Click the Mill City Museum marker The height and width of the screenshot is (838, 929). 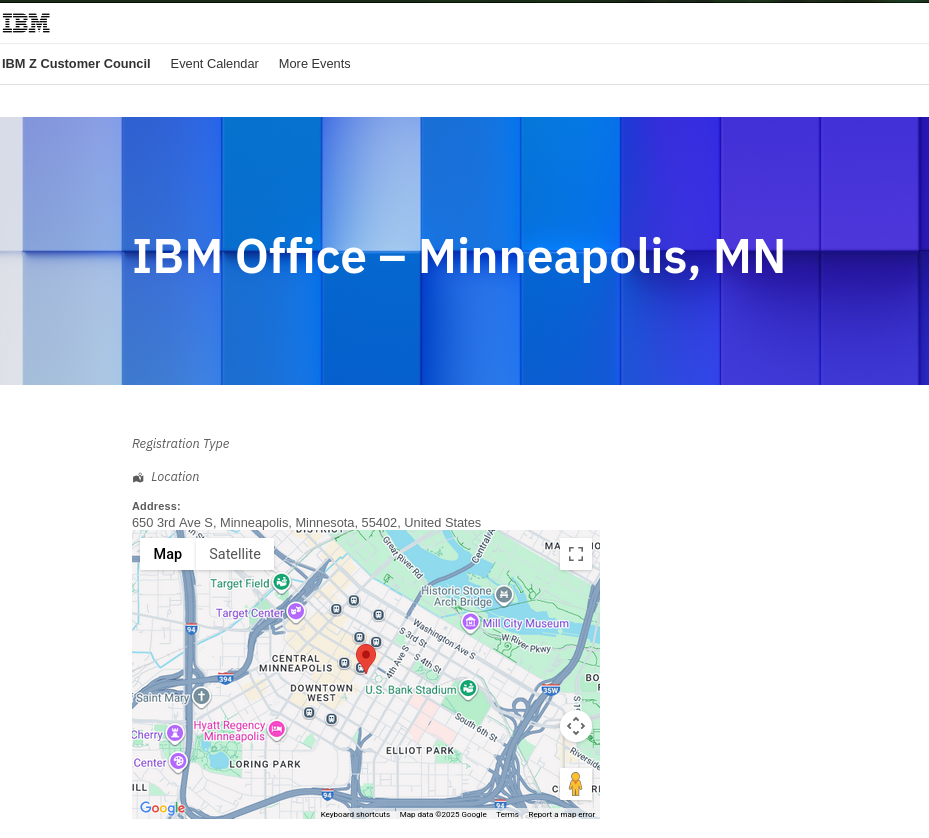point(470,622)
